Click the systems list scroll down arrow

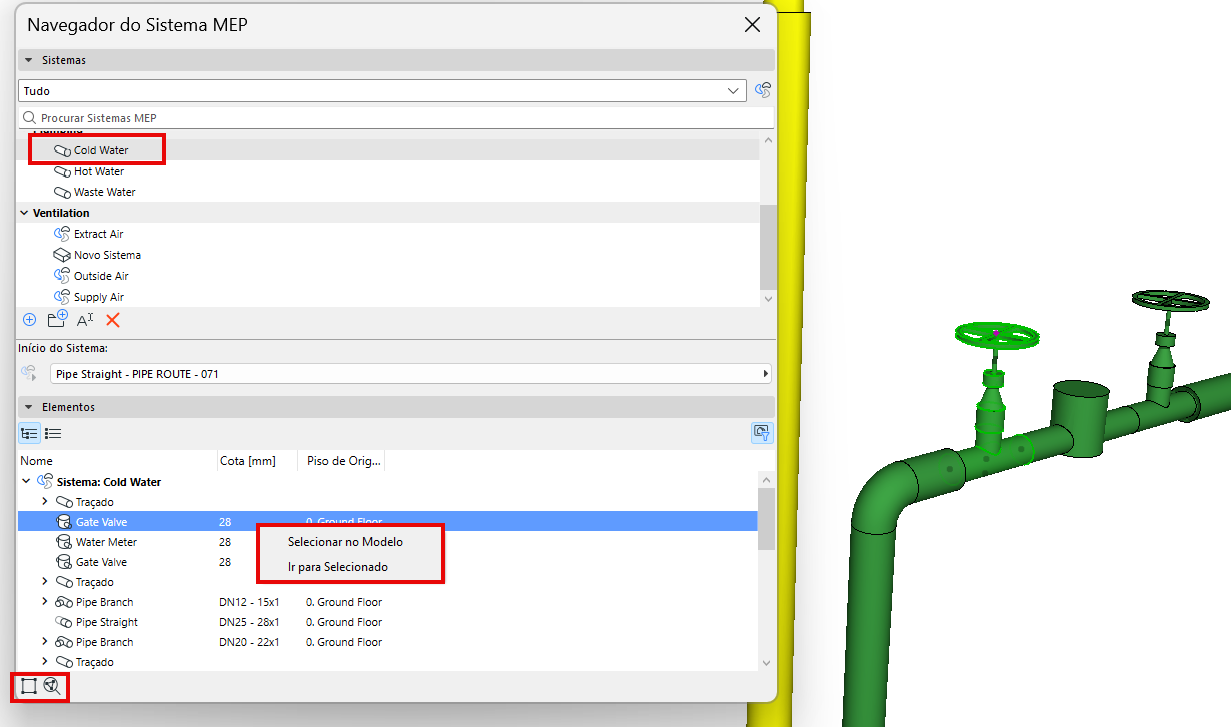coord(767,298)
